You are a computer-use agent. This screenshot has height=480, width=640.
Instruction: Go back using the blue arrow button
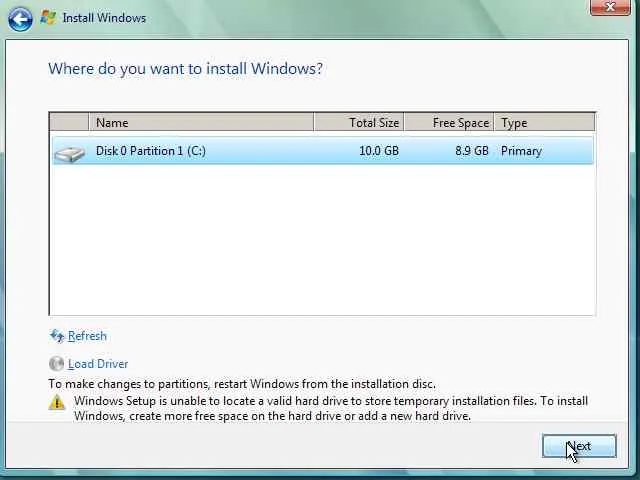(x=20, y=19)
